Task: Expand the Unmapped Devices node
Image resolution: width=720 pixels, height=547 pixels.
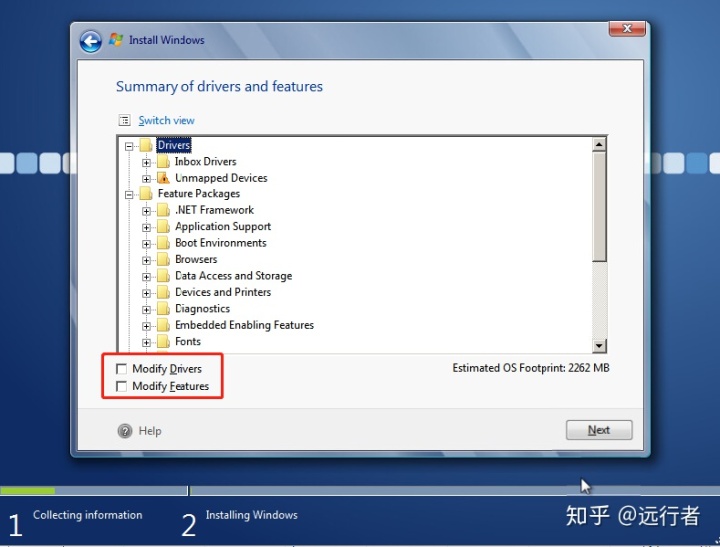Action: point(146,179)
